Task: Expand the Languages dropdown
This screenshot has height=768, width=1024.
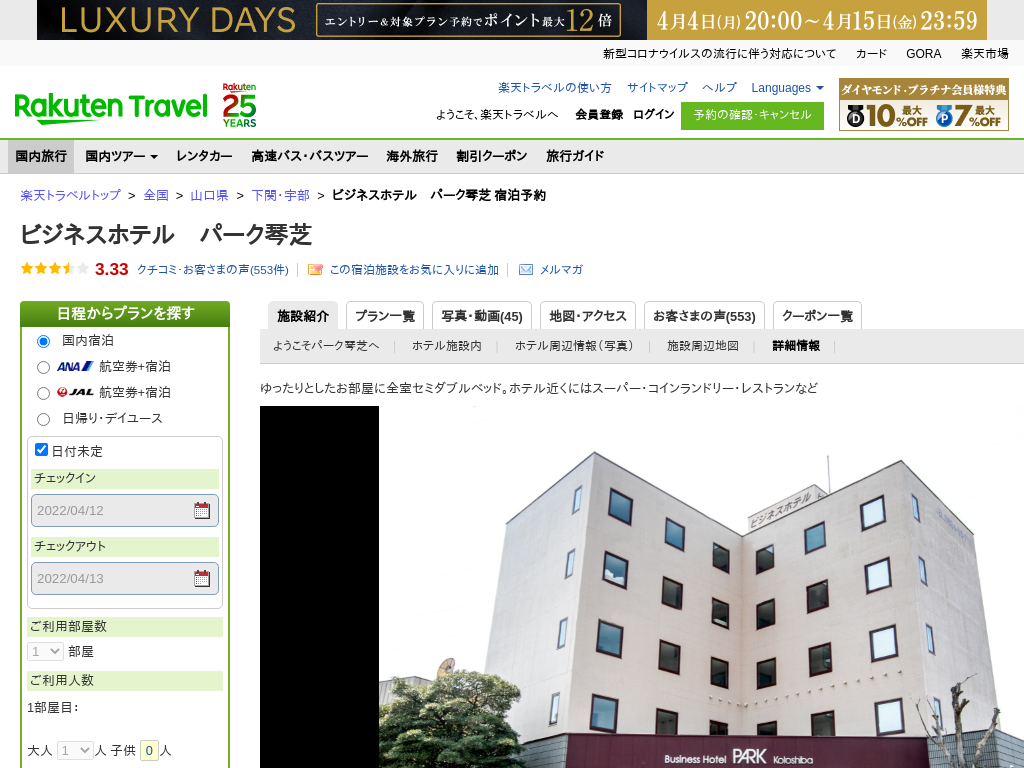Action: tap(787, 88)
